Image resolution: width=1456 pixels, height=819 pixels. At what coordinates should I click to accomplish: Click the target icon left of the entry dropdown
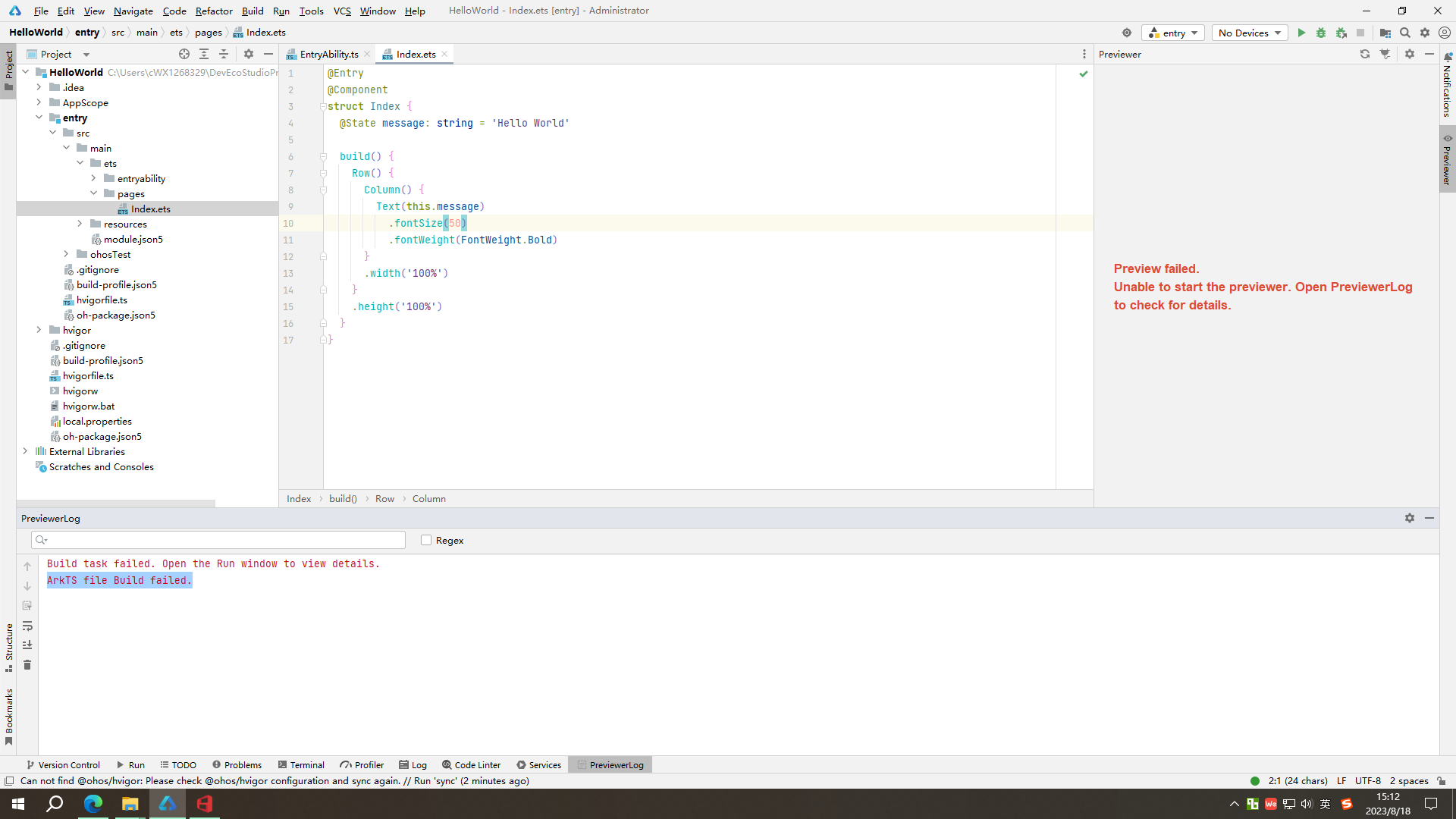1127,33
